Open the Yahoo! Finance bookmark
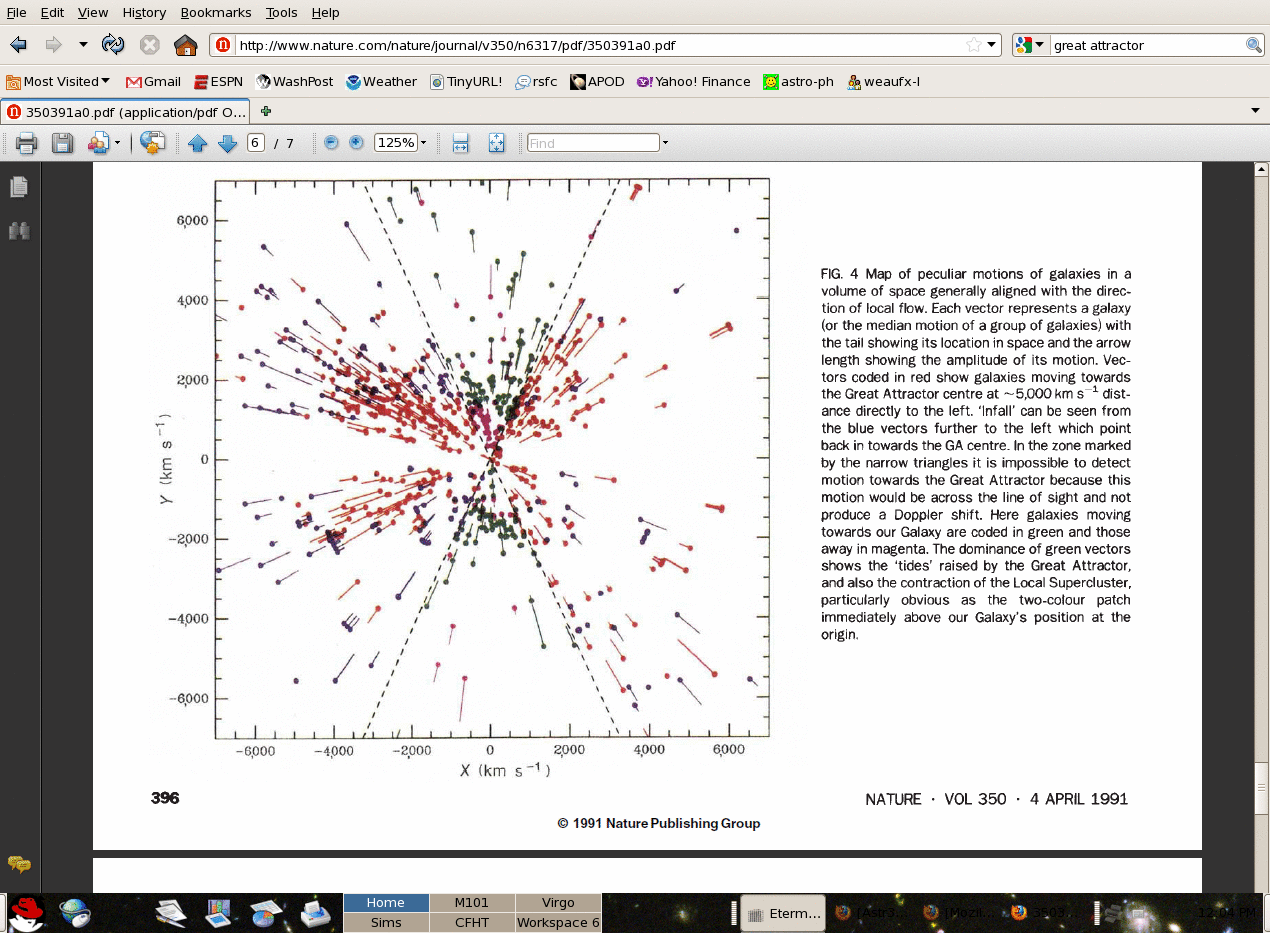1270x933 pixels. coord(694,82)
